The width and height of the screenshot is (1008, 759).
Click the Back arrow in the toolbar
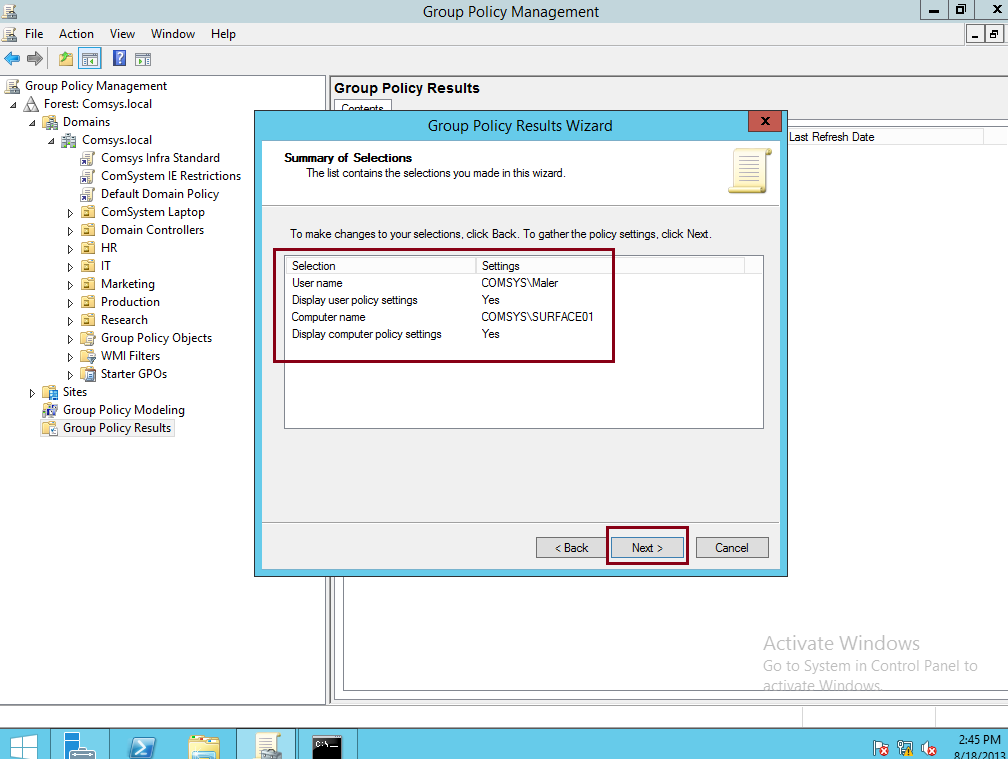coord(12,59)
